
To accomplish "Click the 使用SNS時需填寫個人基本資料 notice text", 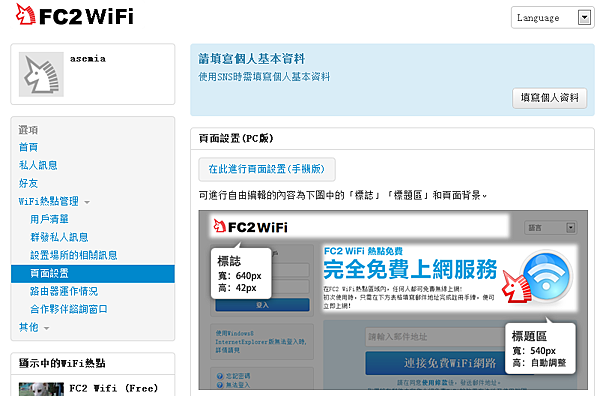I will [x=264, y=77].
